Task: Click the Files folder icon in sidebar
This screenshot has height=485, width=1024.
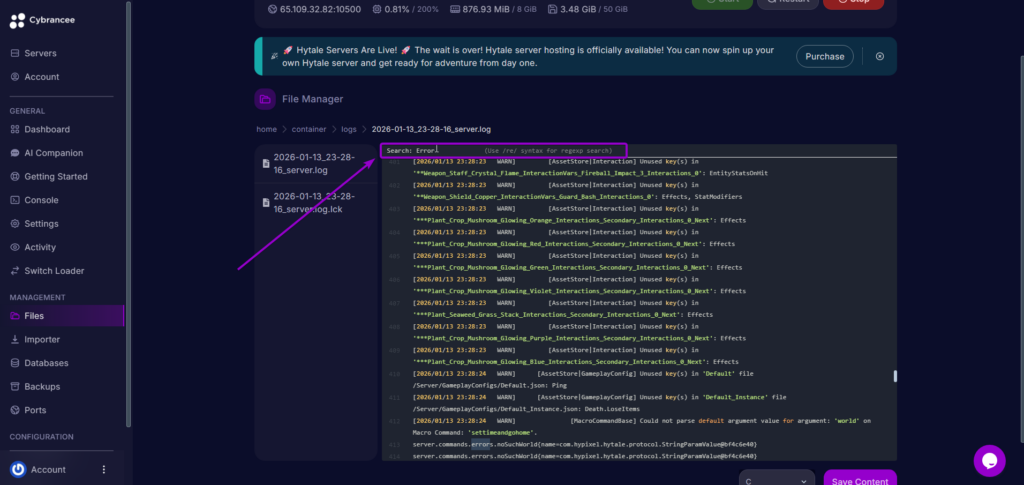Action: coord(15,315)
